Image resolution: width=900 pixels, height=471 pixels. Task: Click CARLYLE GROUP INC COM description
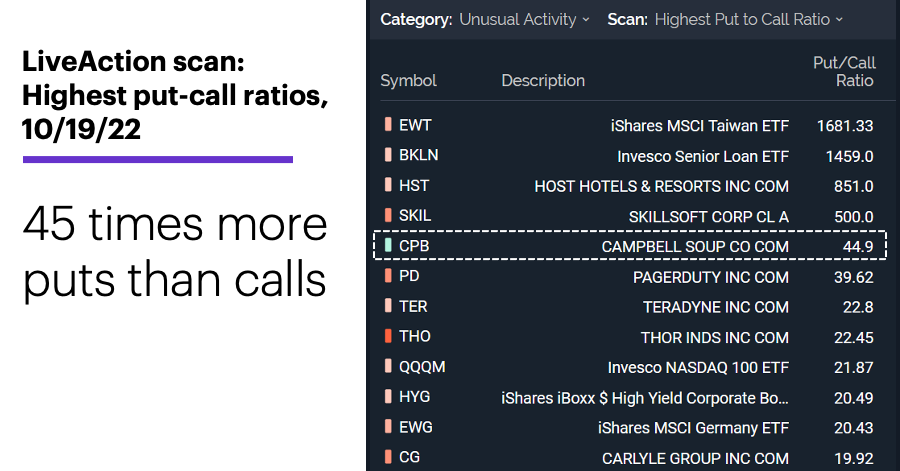[x=695, y=458]
